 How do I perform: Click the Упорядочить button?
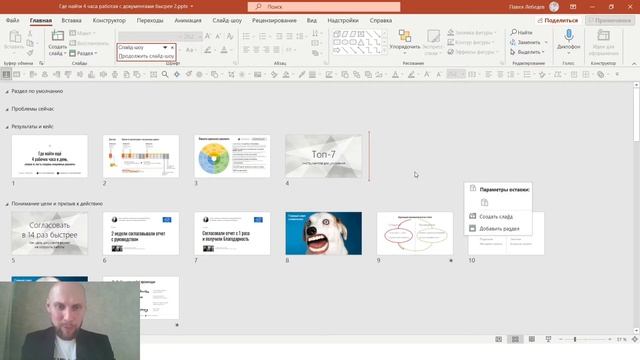404,42
